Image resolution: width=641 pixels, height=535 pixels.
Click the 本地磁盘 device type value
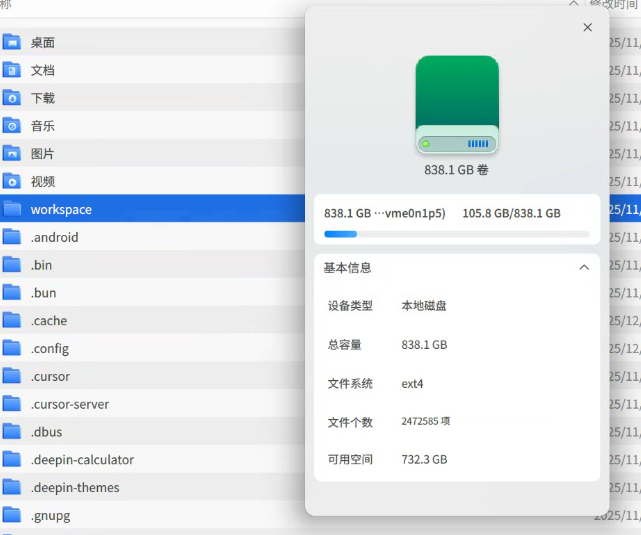coord(424,305)
